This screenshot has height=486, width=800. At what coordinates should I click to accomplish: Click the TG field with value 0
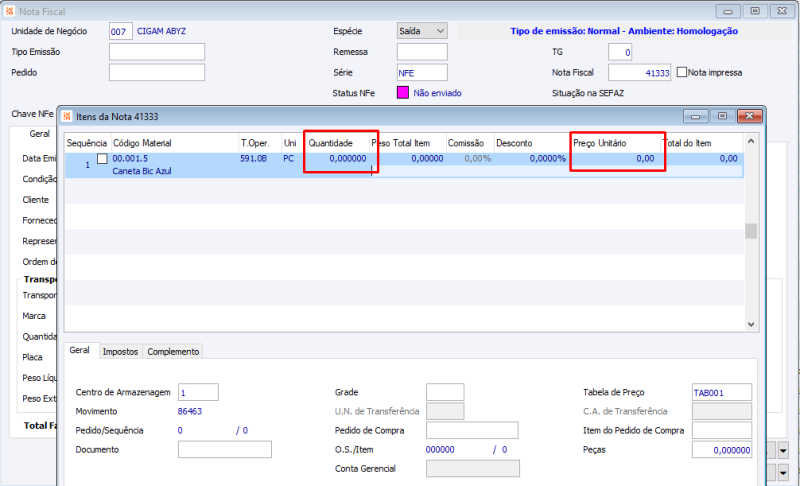click(x=620, y=52)
